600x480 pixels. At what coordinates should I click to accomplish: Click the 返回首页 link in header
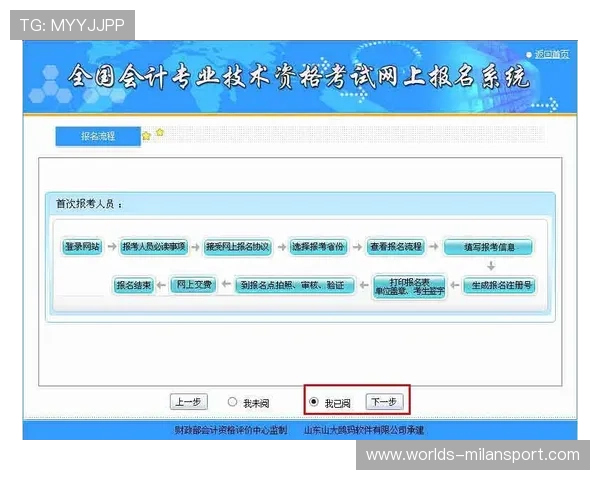tap(551, 54)
